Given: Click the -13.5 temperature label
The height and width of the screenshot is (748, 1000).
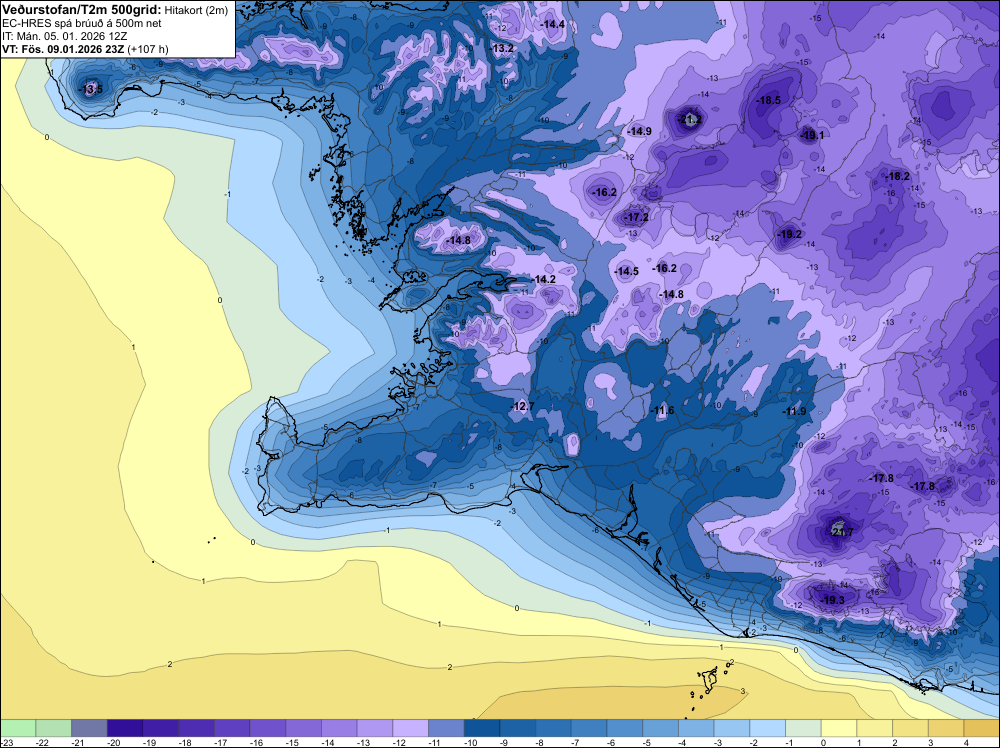Looking at the screenshot, I should tap(91, 89).
